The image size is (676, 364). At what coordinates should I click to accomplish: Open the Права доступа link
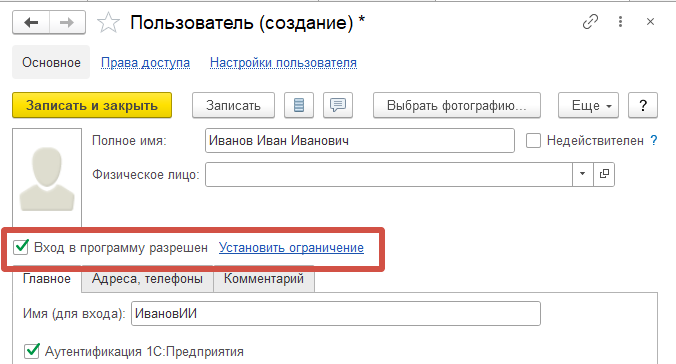(145, 63)
